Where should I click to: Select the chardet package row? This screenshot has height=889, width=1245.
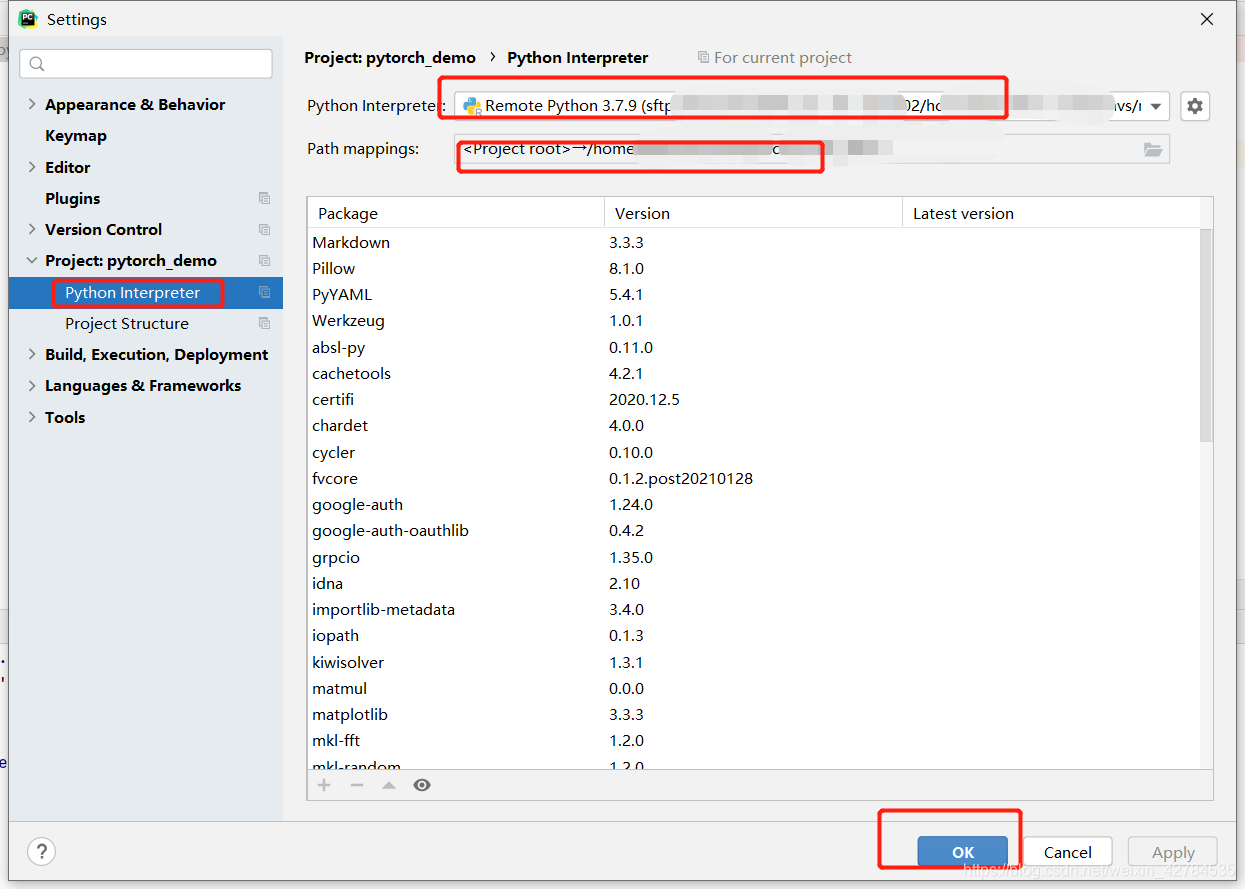pos(754,425)
